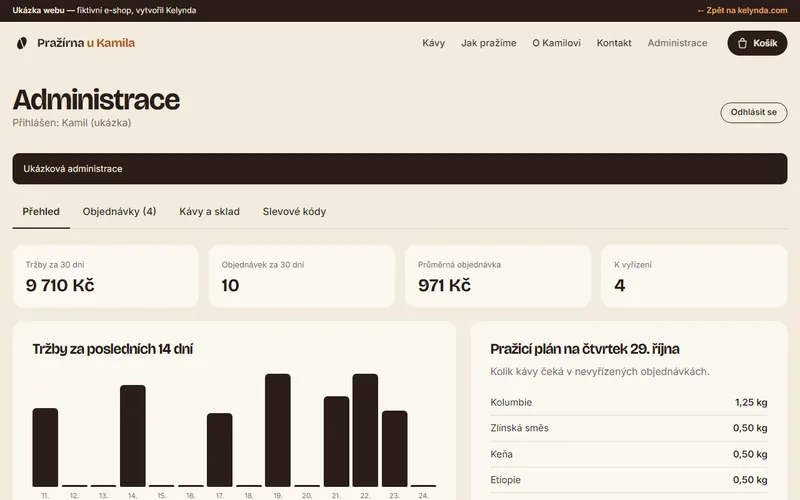Viewport: 800px width, 500px height.
Task: Click Keňa row in roasting plan
Action: 629,454
